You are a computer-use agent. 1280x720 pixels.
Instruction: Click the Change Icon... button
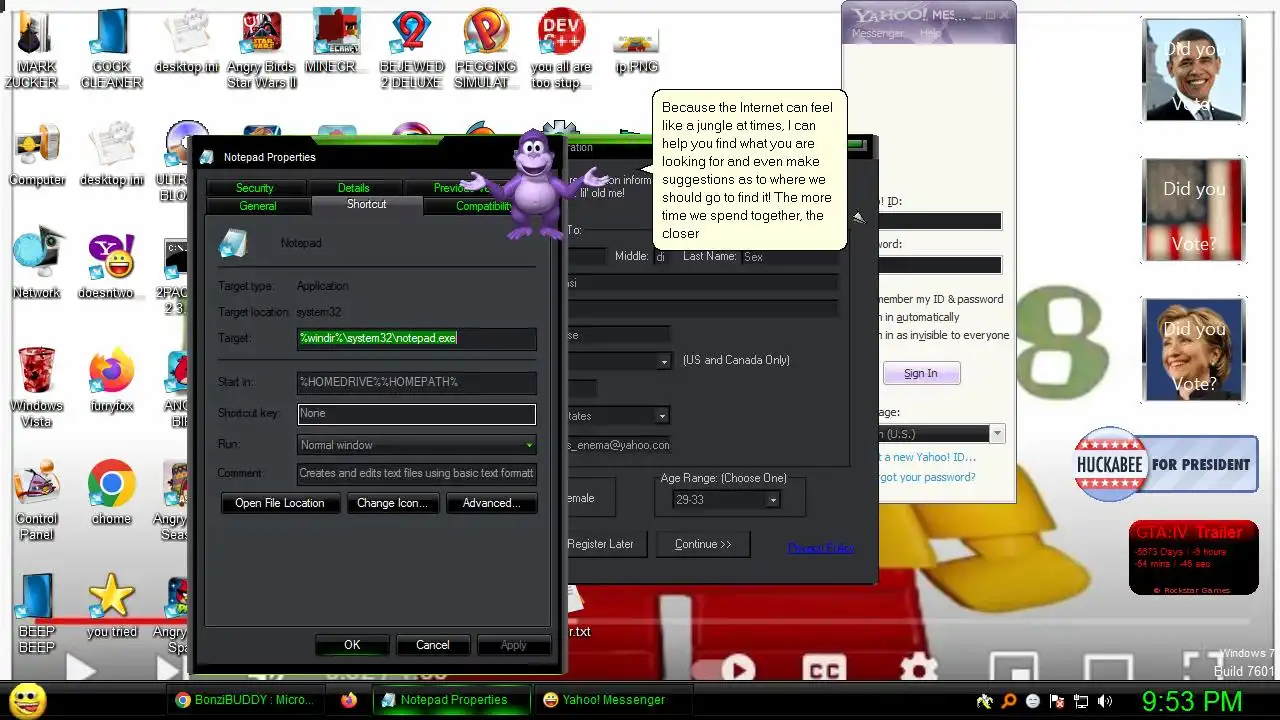(392, 503)
